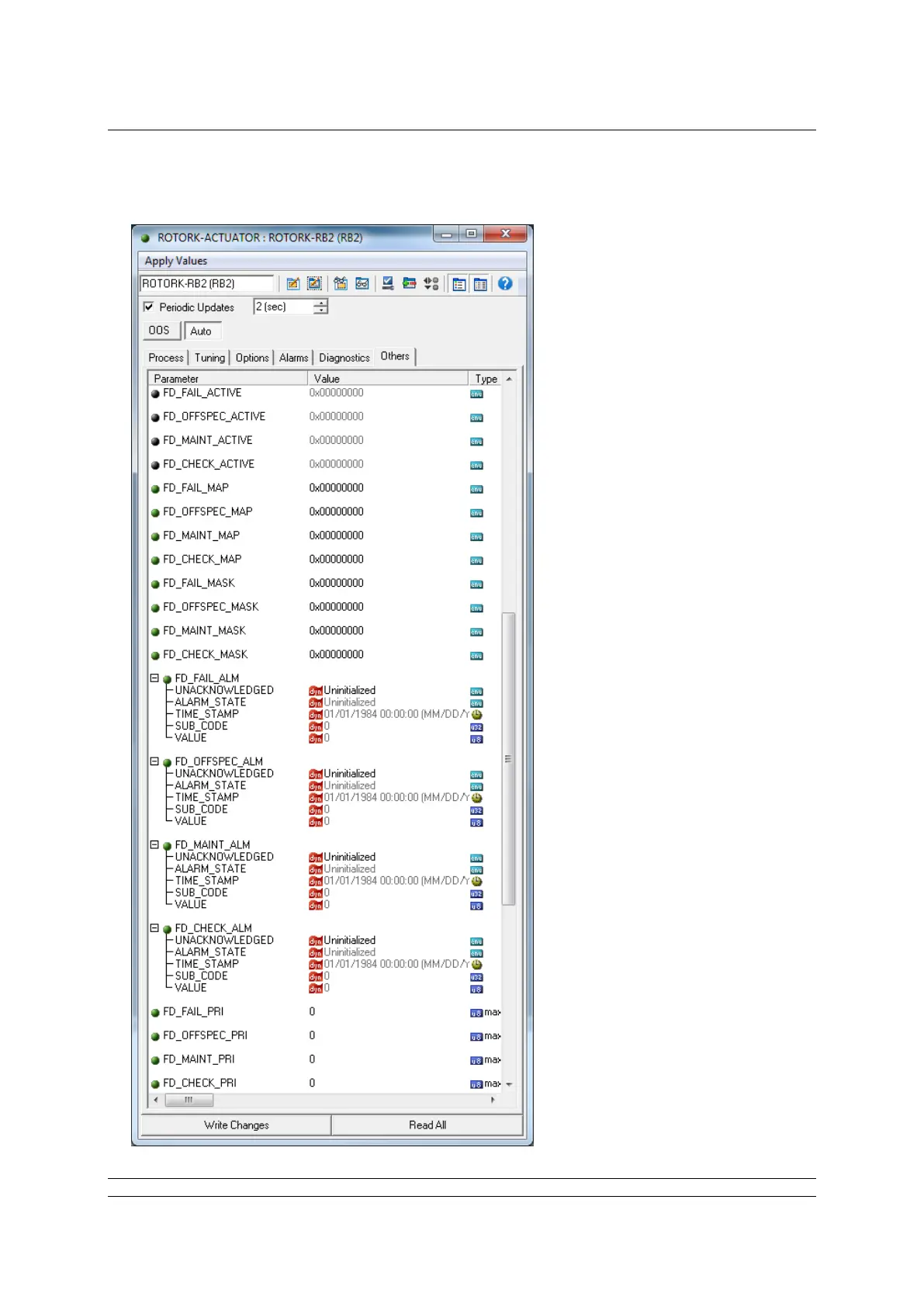Click the checkmark wrench icon in the toolbar
Image resolution: width=924 pixels, height=1307 pixels.
[388, 284]
